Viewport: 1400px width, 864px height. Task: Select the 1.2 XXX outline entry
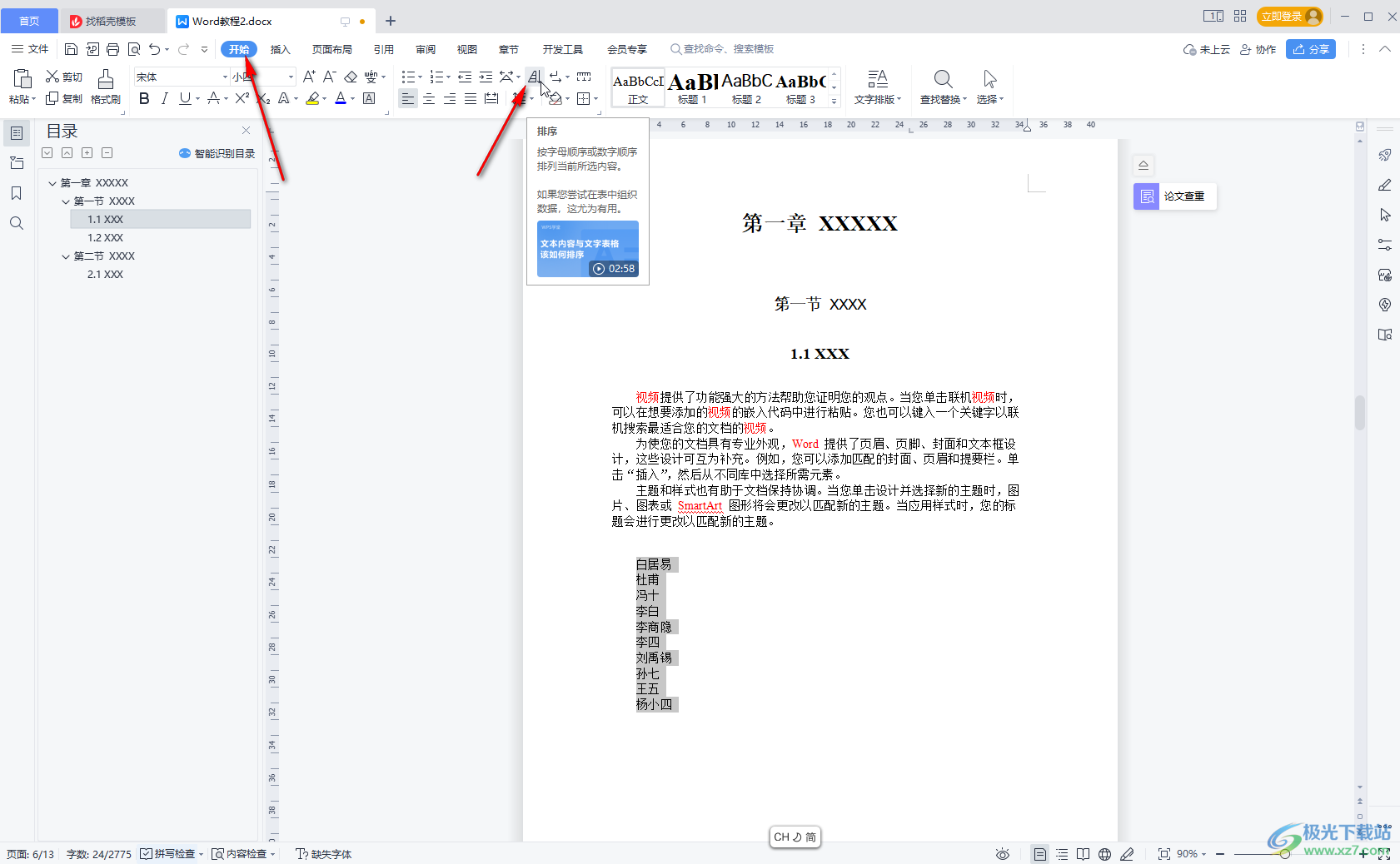[105, 238]
